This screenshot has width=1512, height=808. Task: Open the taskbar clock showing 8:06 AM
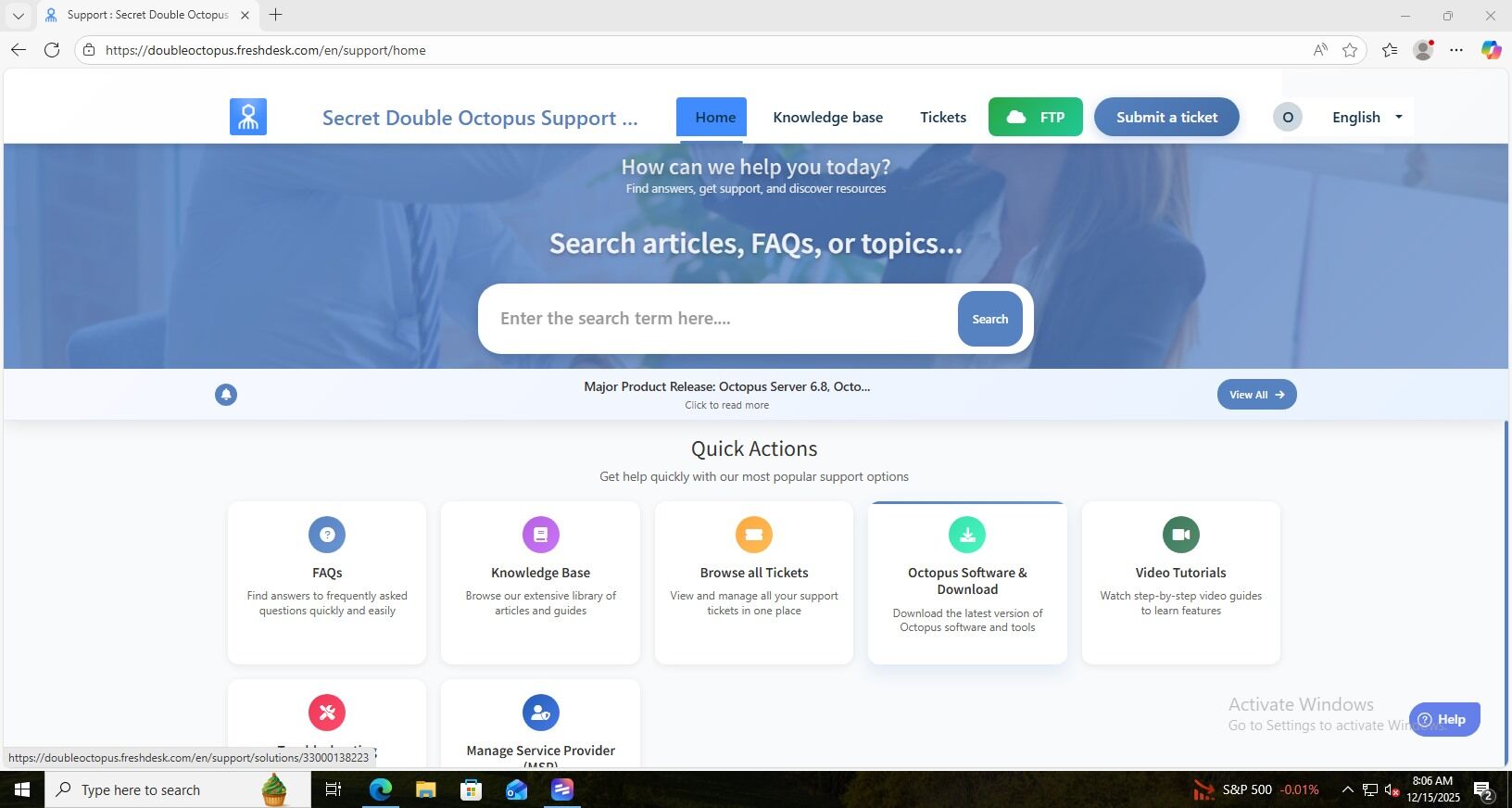pyautogui.click(x=1433, y=789)
